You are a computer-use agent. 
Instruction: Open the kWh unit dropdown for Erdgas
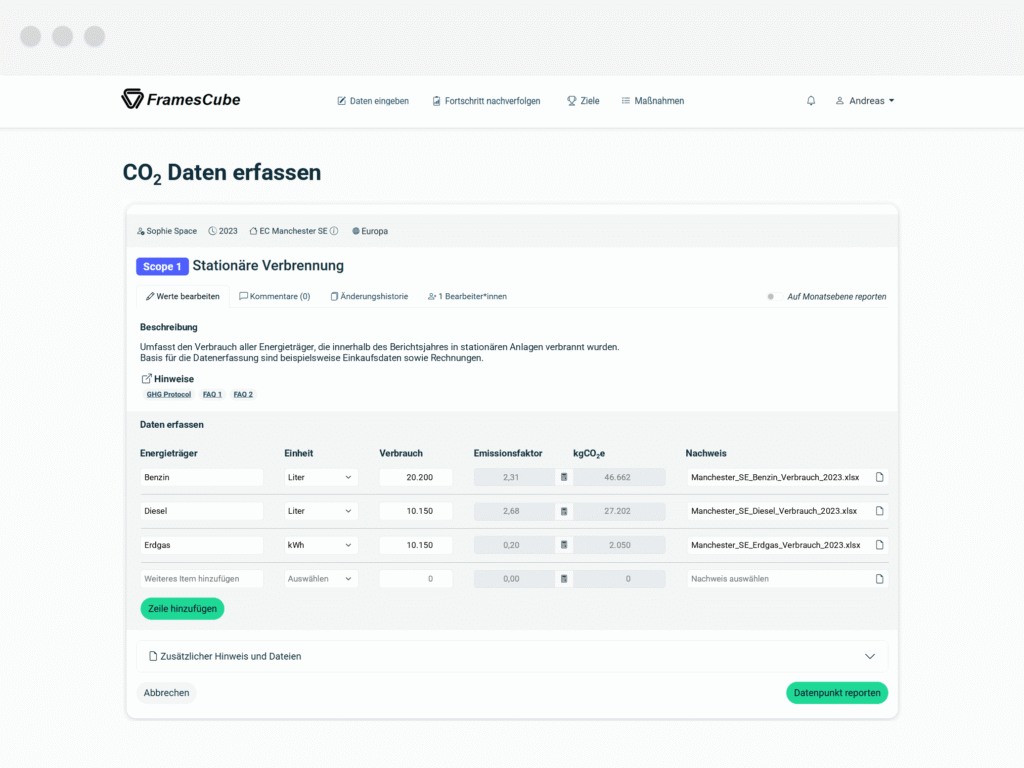pos(321,545)
